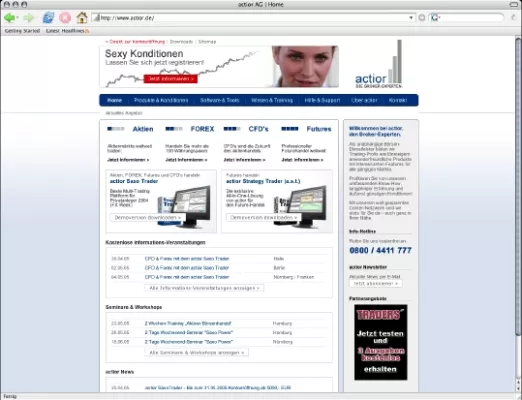Image resolution: width=522 pixels, height=400 pixels.
Task: Click Direkt zur Kontoeröffnung link
Action: tap(135, 42)
